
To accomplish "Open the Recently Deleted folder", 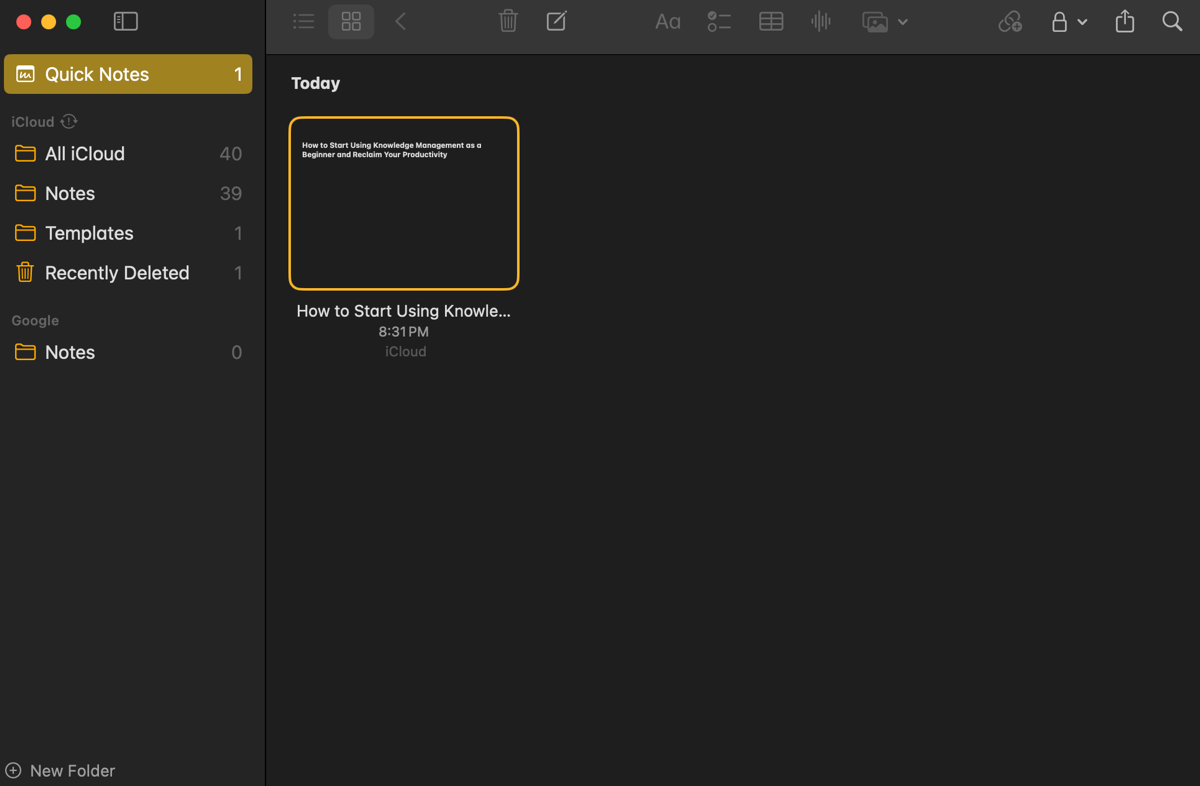I will (117, 272).
